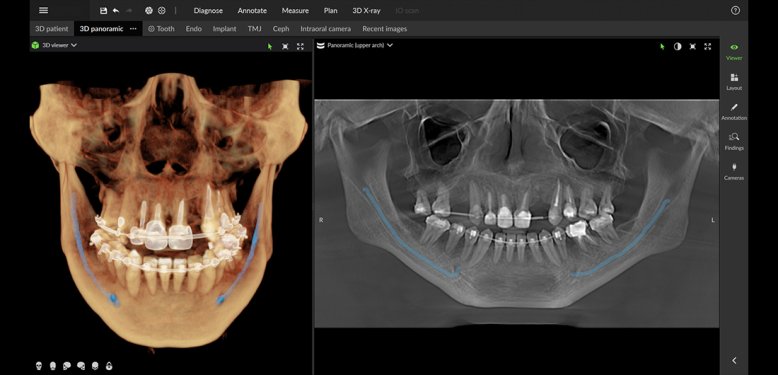Activate pointer tool in the Panoramic view
Screen dimensions: 778x375
662,46
